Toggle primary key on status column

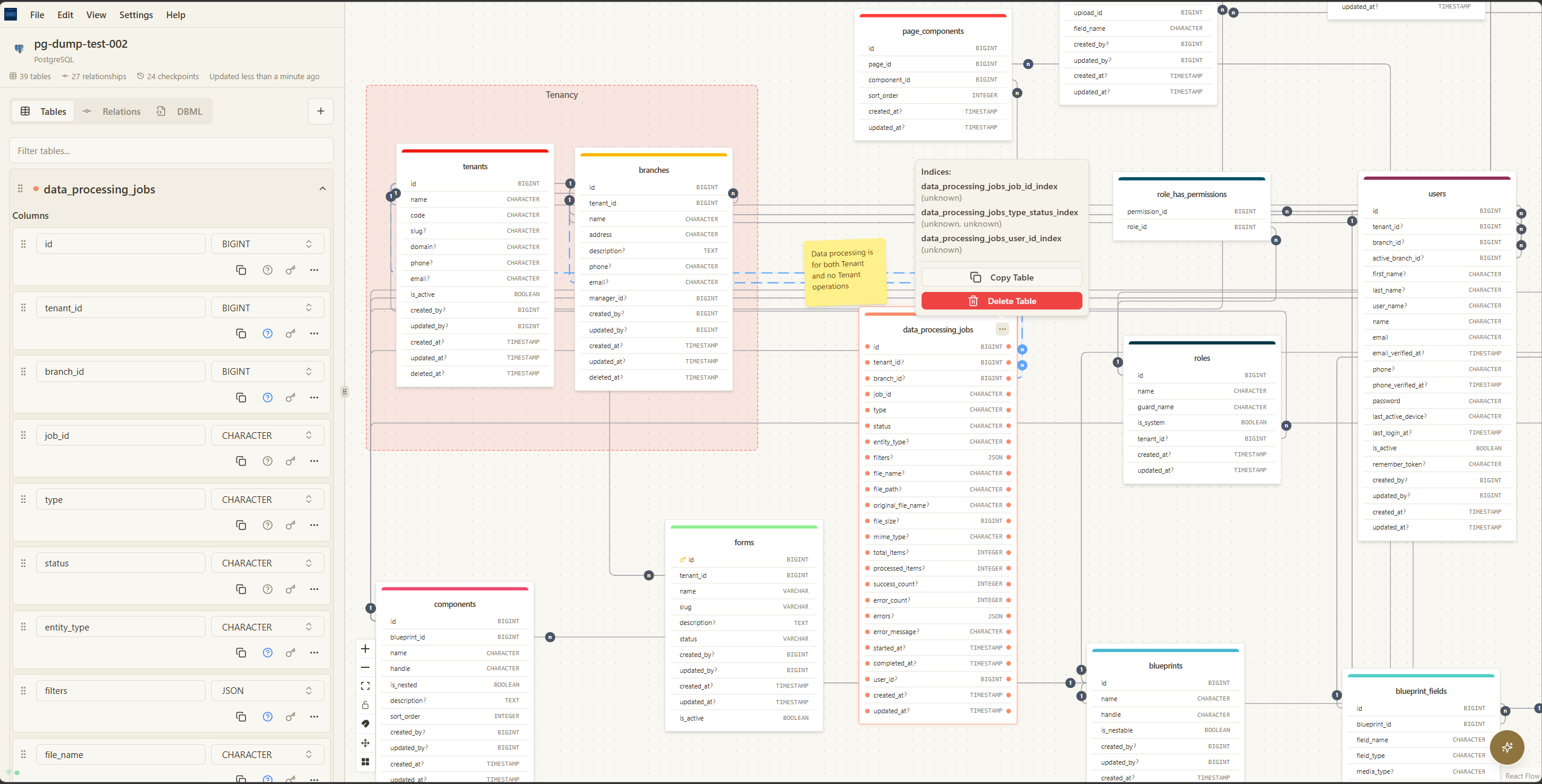click(291, 589)
